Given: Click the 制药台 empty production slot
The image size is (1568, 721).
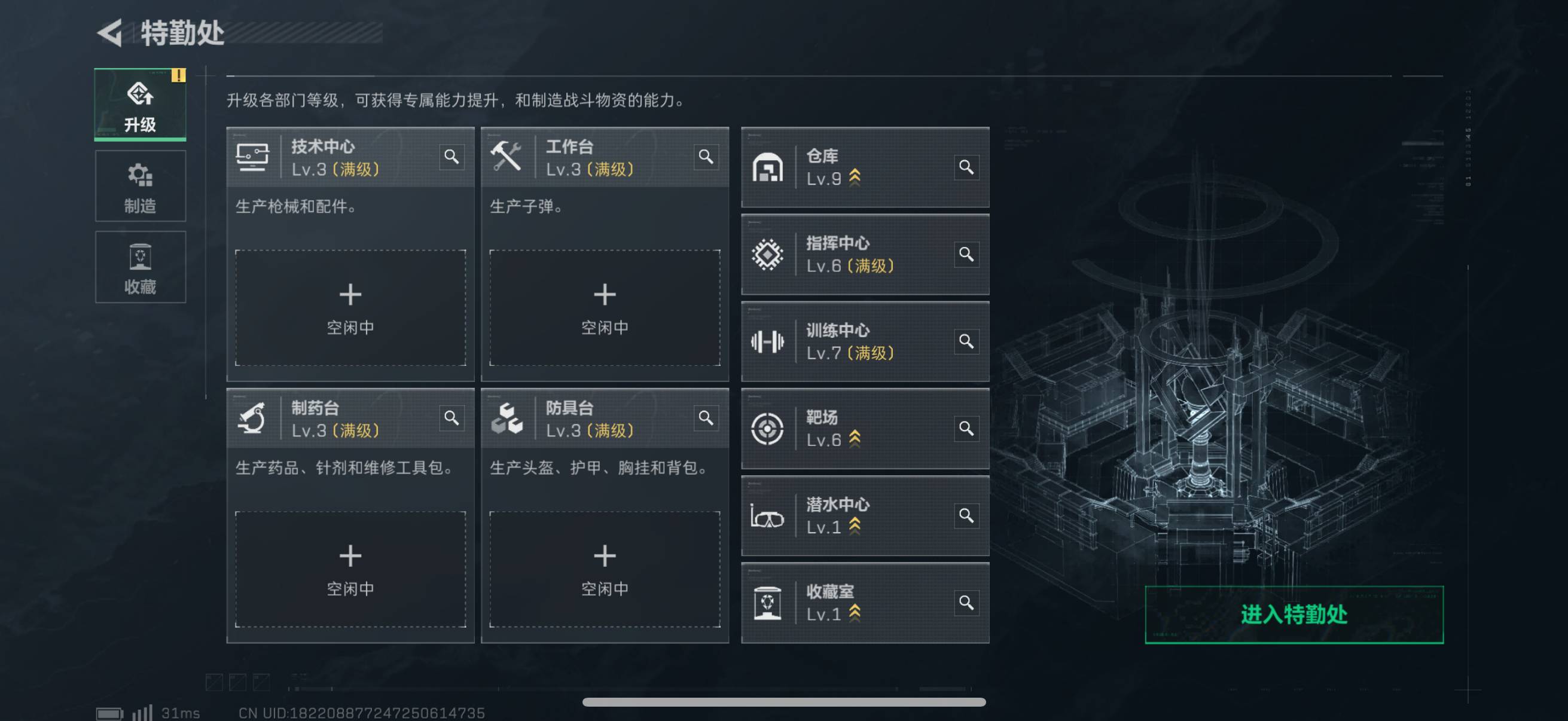Looking at the screenshot, I should [350, 569].
